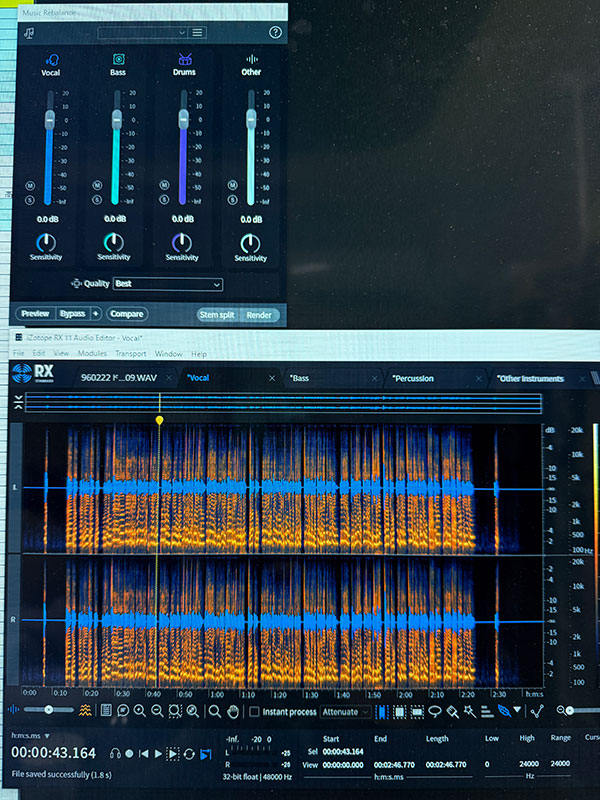Click the headphones monitor icon in transport
This screenshot has height=800, width=600.
tap(115, 754)
